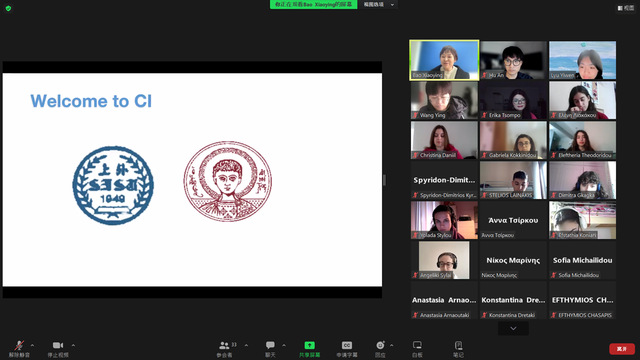Viewport: 640px width, 360px height.
Task: Select Bao Xiaoying's video tile
Action: 444,60
